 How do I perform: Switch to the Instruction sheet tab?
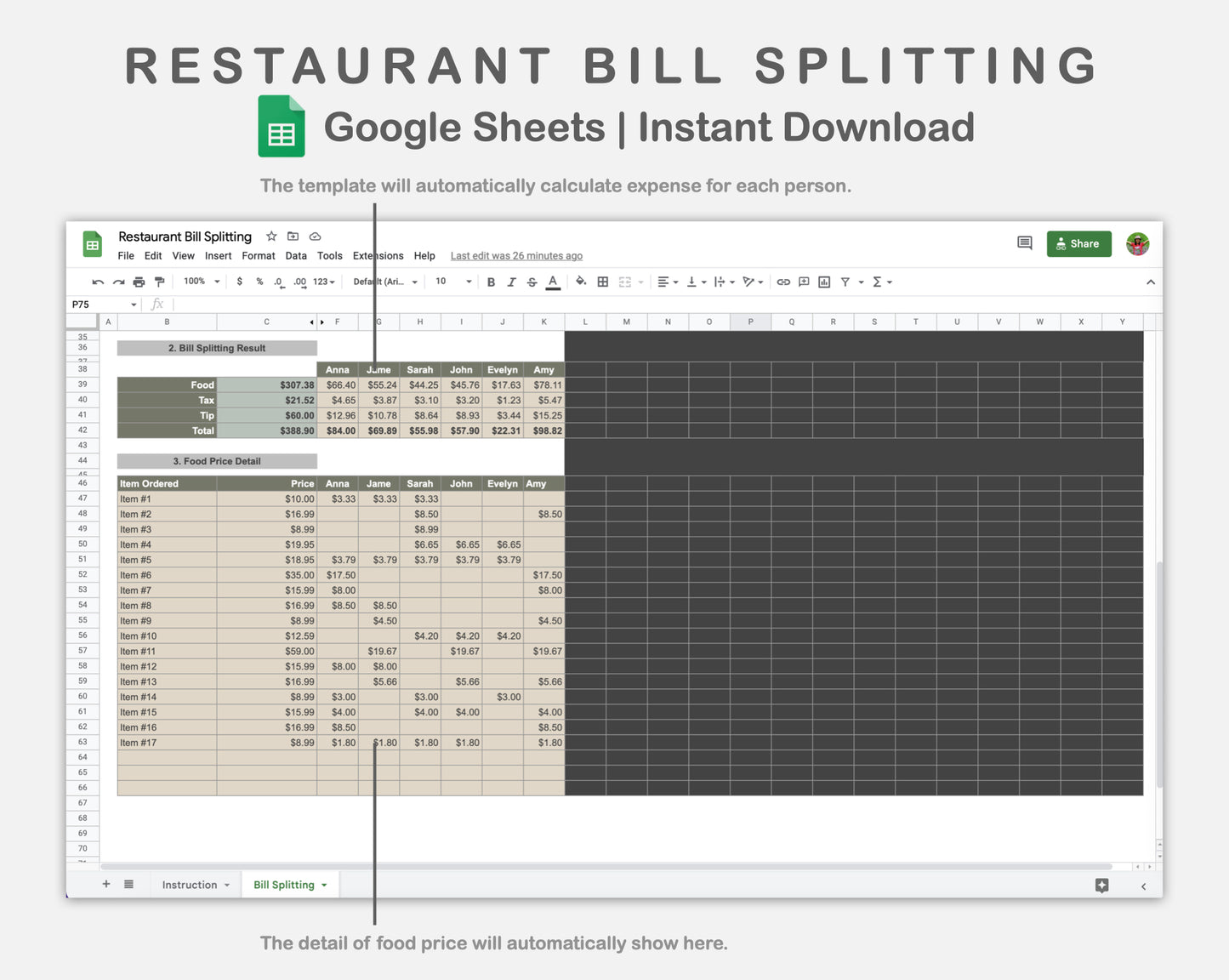[189, 885]
